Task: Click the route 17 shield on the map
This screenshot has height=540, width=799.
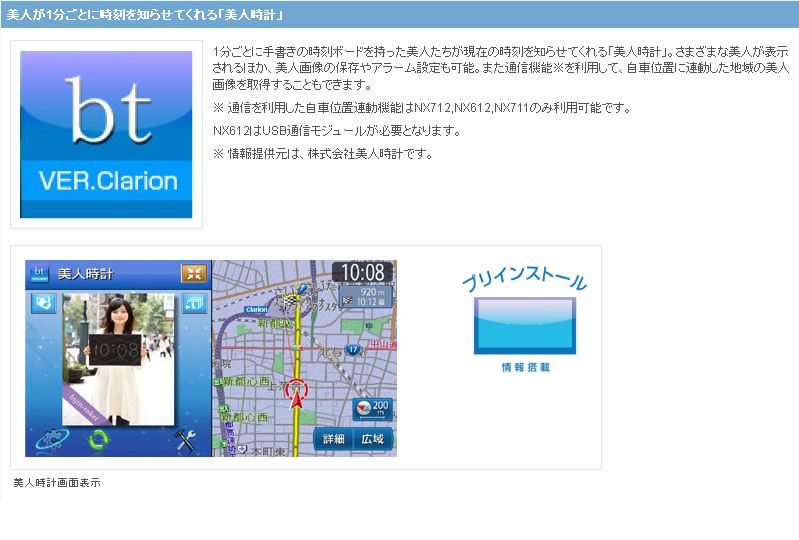Action: tap(353, 350)
